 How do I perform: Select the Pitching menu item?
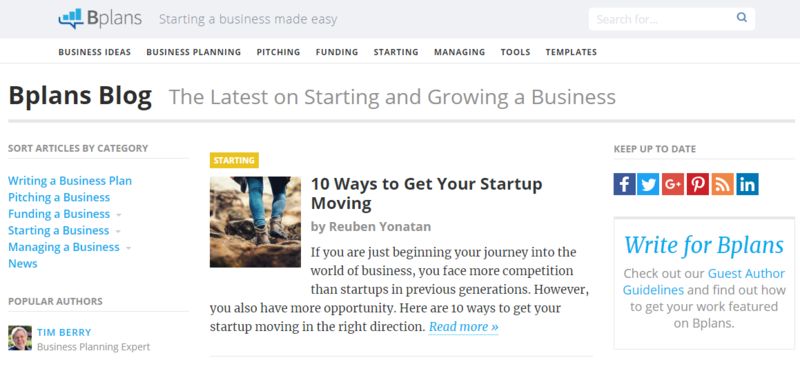pos(278,52)
